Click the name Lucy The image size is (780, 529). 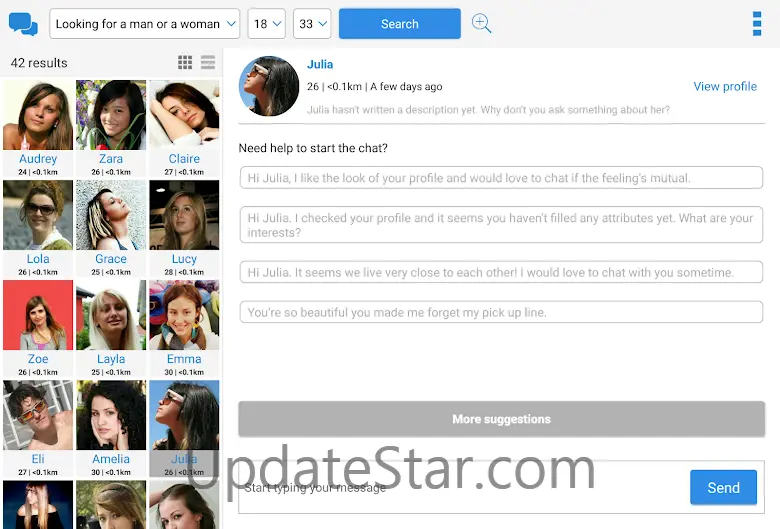[184, 259]
